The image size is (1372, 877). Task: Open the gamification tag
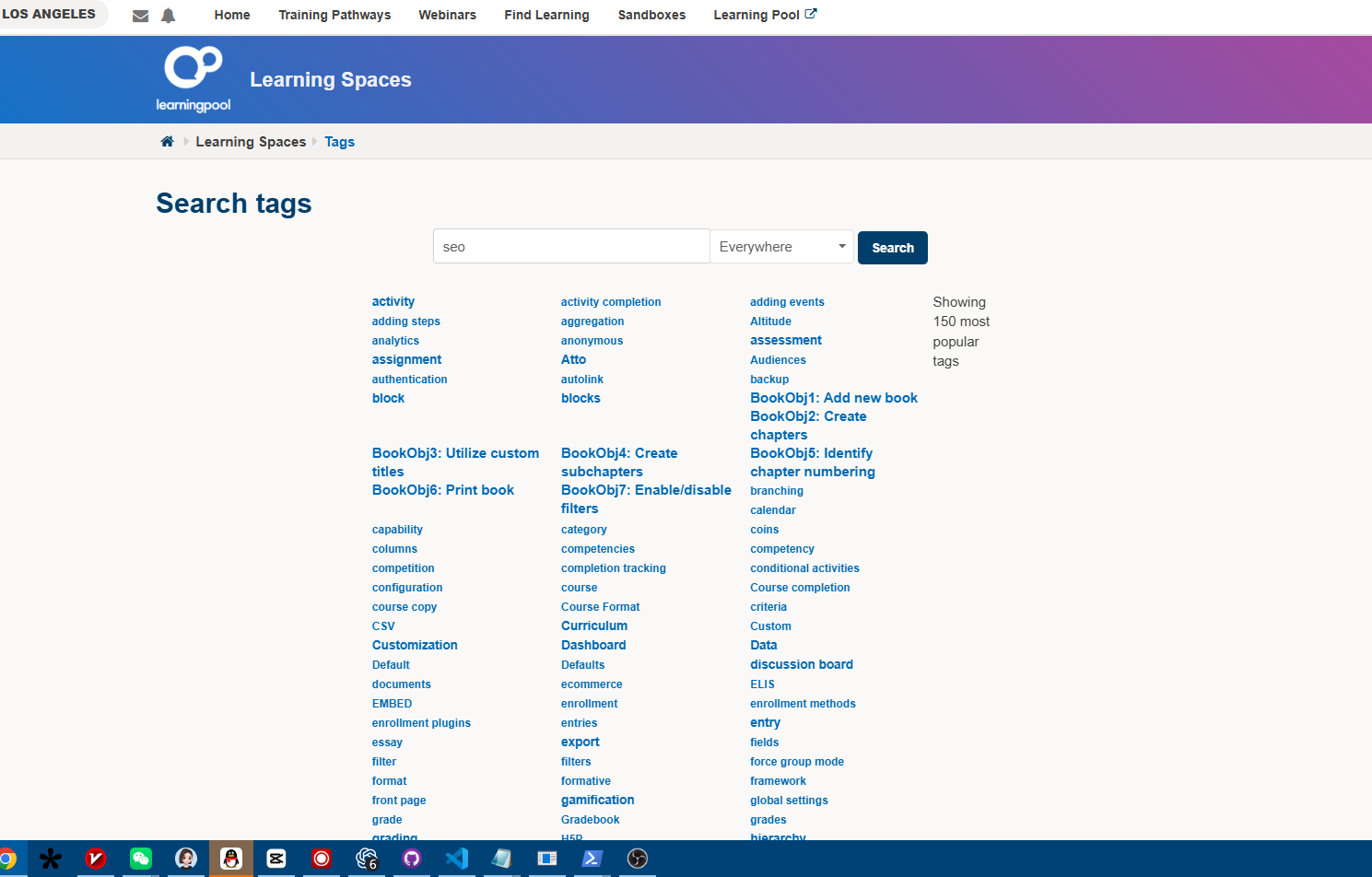pos(597,800)
